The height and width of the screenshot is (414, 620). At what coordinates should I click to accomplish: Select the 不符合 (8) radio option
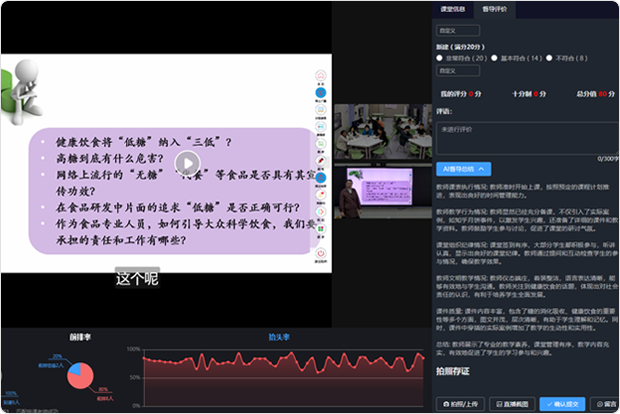point(547,58)
